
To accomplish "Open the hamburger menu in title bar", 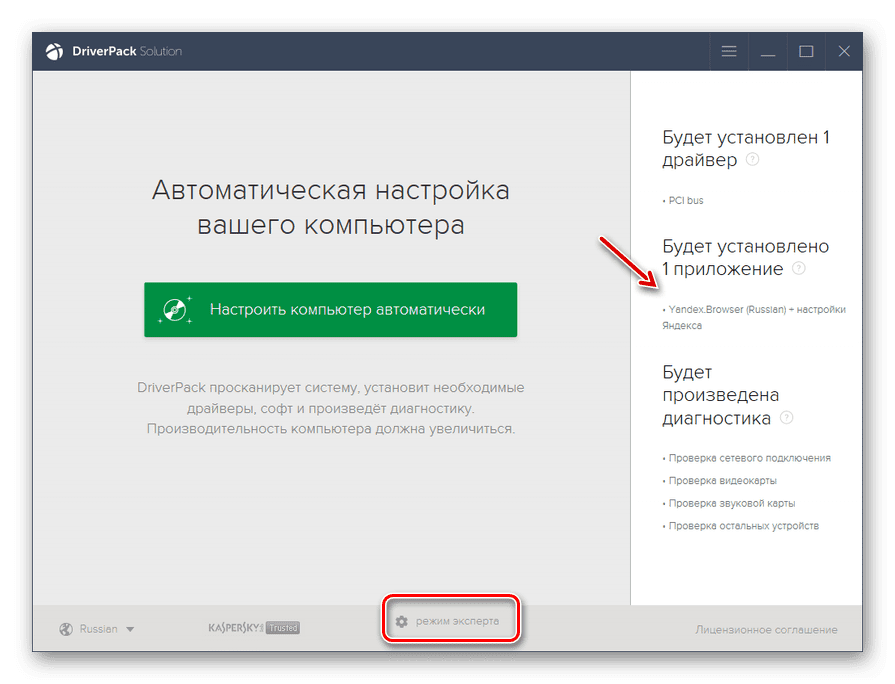I will (729, 51).
